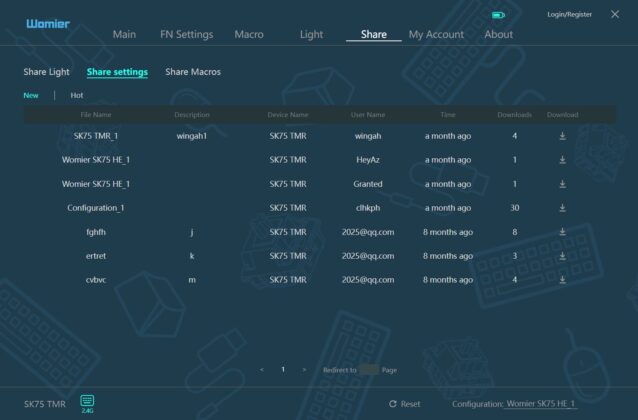This screenshot has width=638, height=420.
Task: Click the user name Granted
Action: (x=368, y=184)
